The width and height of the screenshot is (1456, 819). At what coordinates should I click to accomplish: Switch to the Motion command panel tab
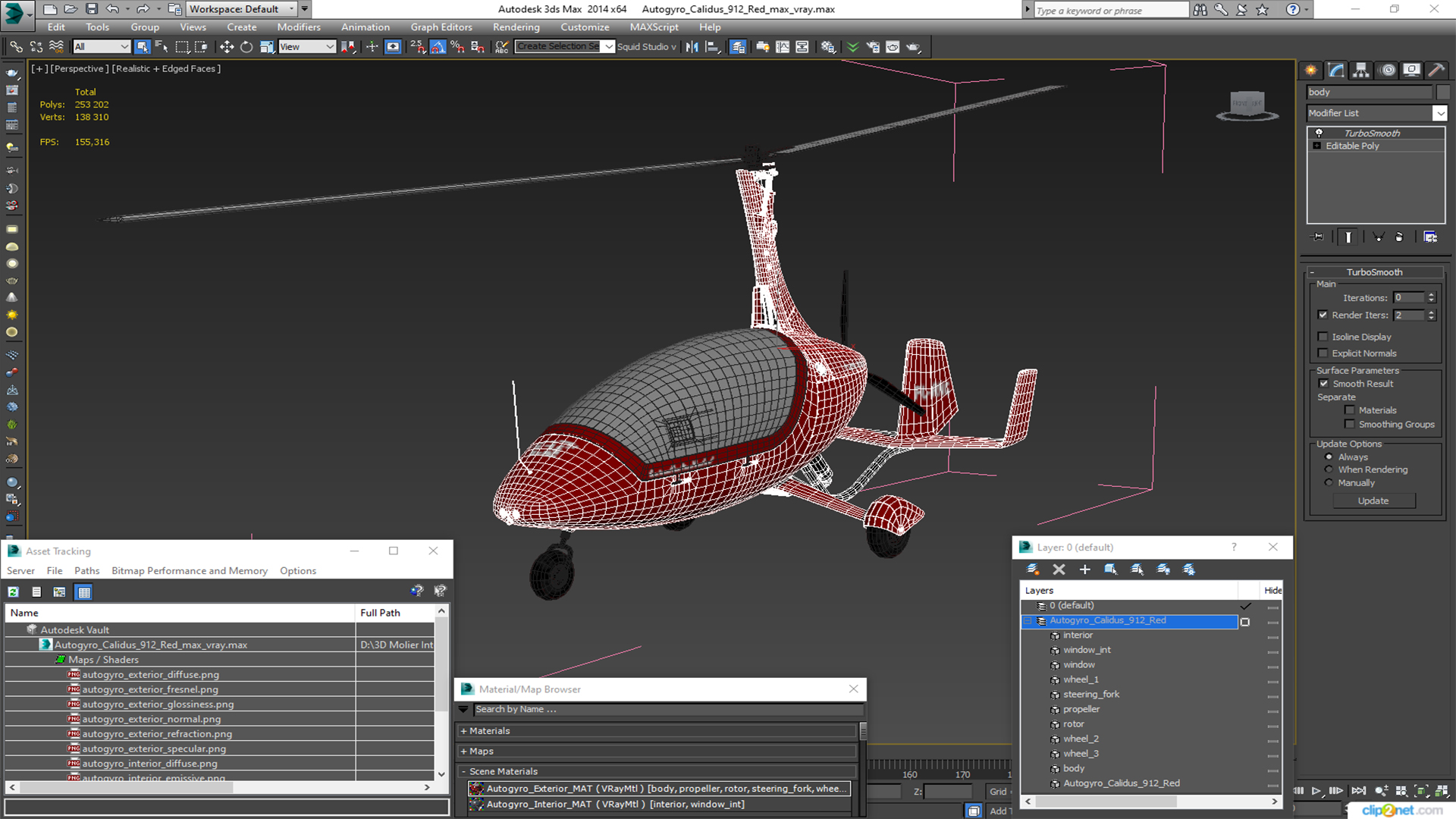[x=1387, y=70]
